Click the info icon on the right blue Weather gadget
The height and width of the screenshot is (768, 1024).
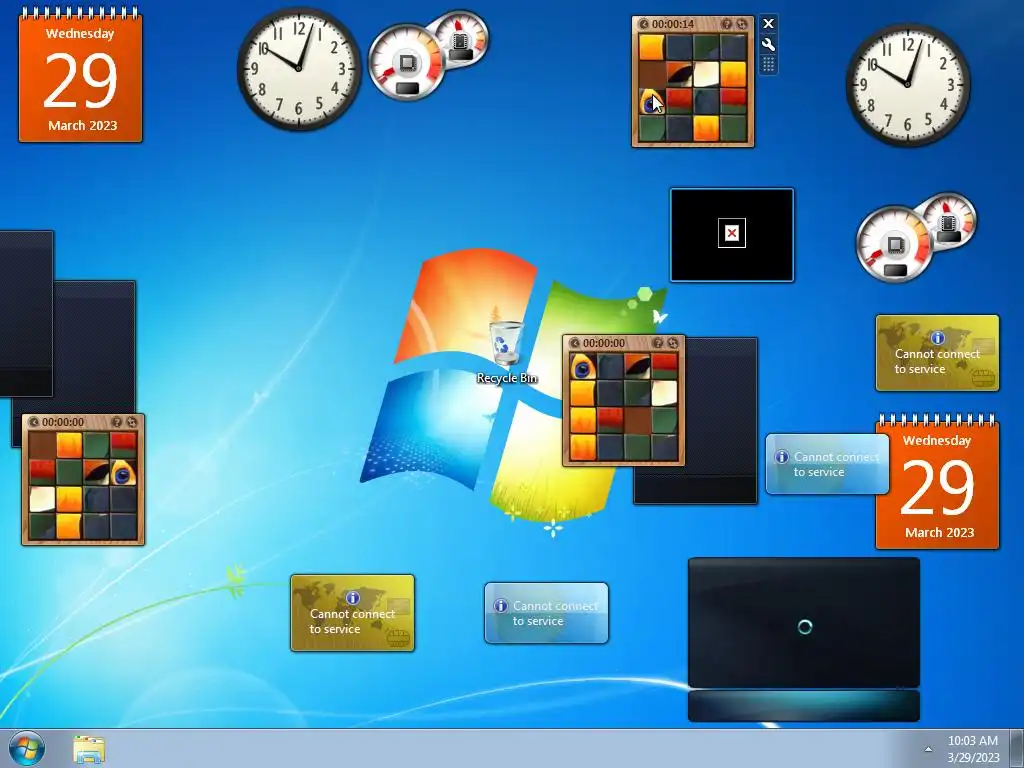click(x=782, y=457)
